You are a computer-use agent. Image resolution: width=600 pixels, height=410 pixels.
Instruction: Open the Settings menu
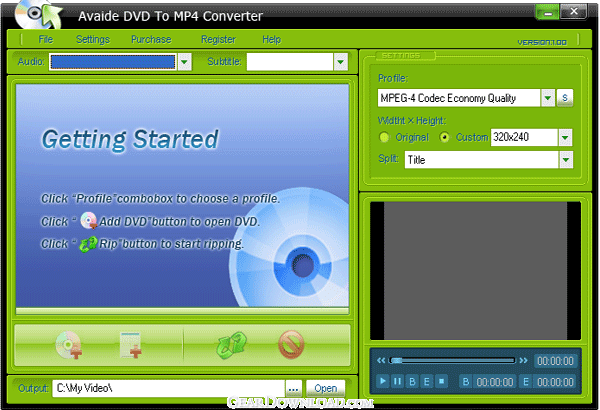(x=93, y=39)
